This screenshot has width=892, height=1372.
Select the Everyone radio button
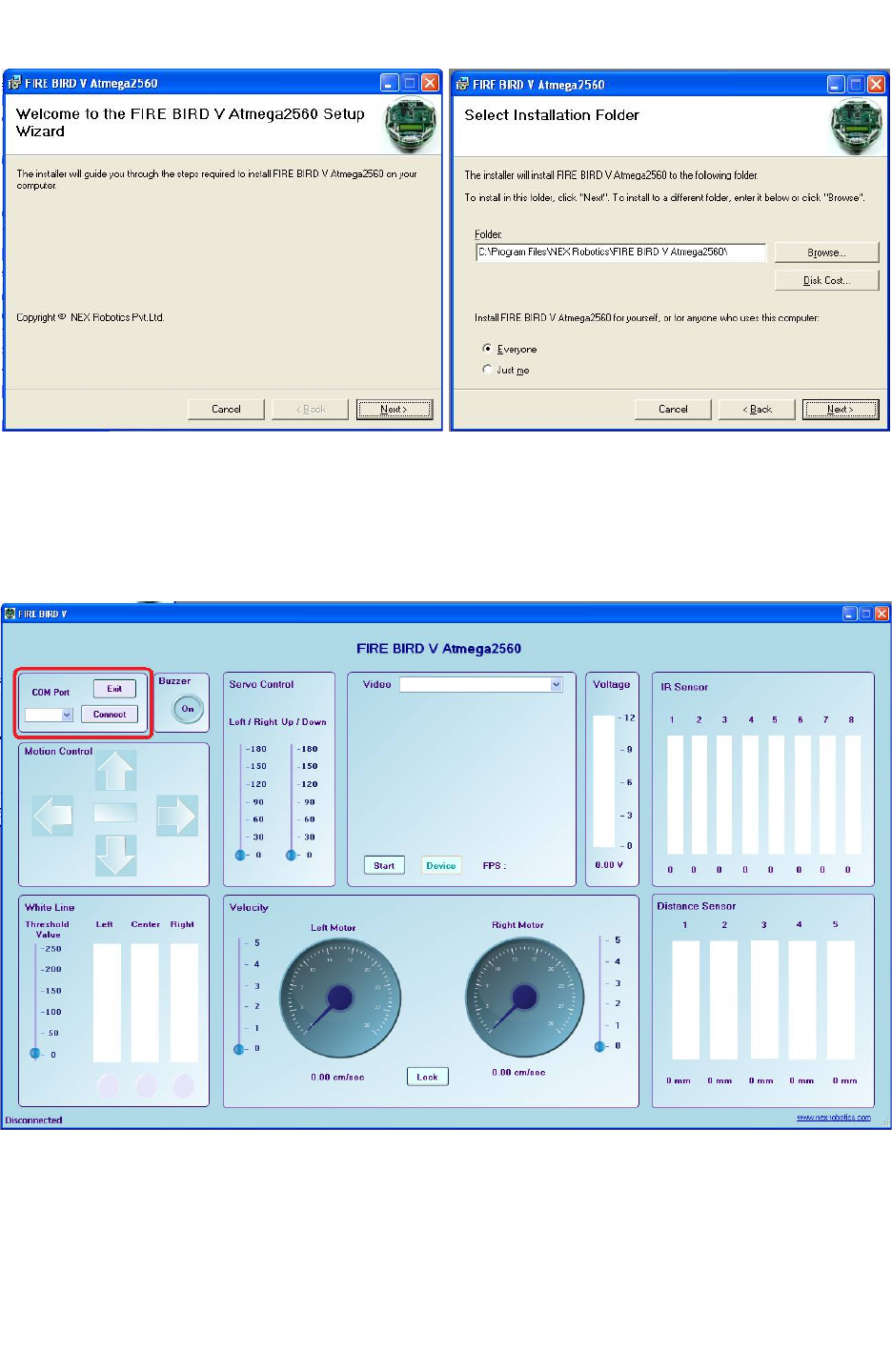pos(487,349)
